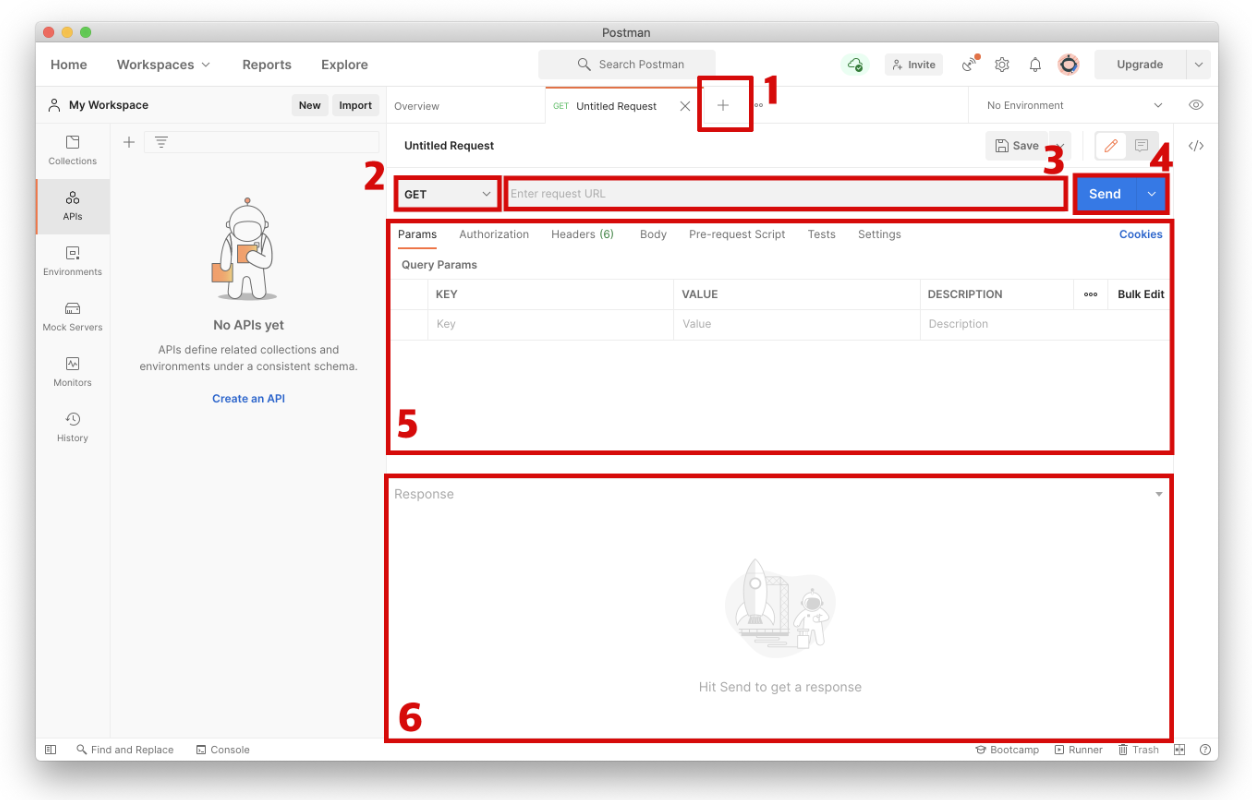Collapse the Response panel arrow
The height and width of the screenshot is (800, 1252).
tap(1159, 494)
